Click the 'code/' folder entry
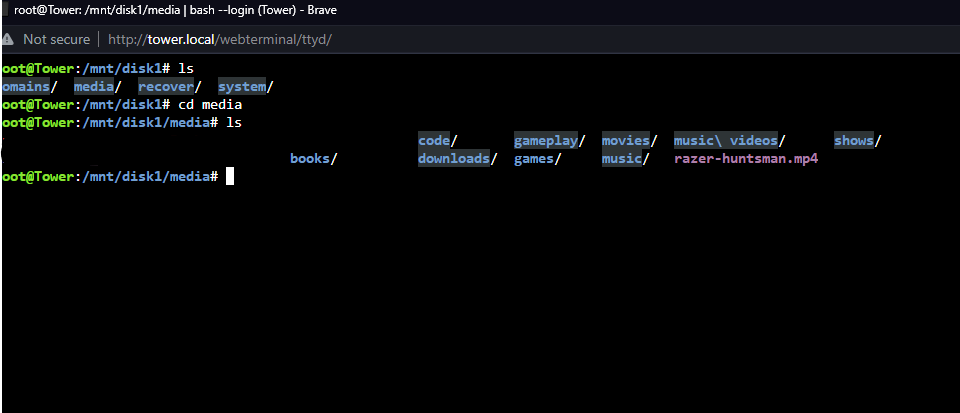Image resolution: width=960 pixels, height=413 pixels. click(x=438, y=141)
